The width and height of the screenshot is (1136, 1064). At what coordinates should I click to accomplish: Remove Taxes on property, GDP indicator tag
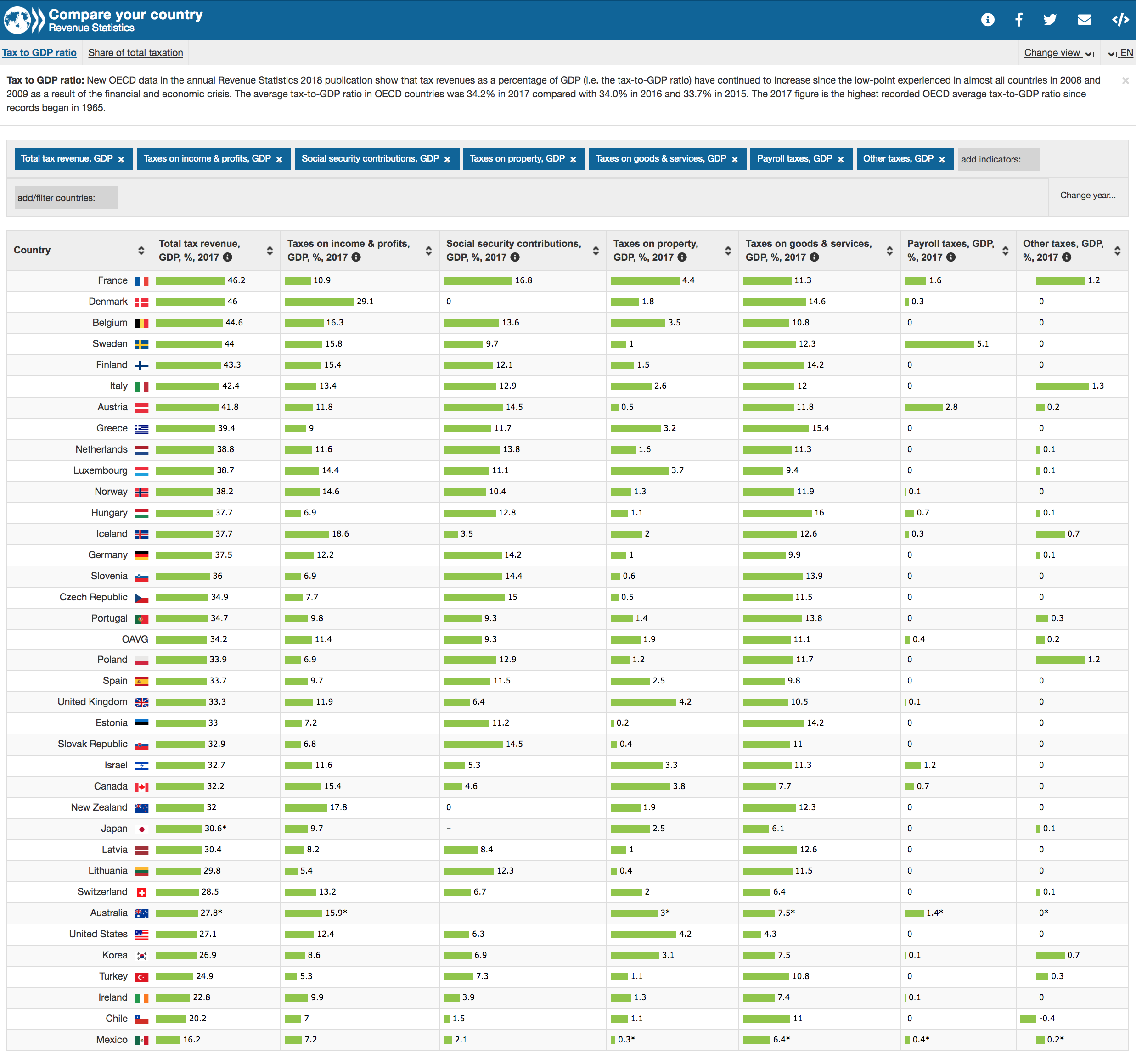[573, 159]
